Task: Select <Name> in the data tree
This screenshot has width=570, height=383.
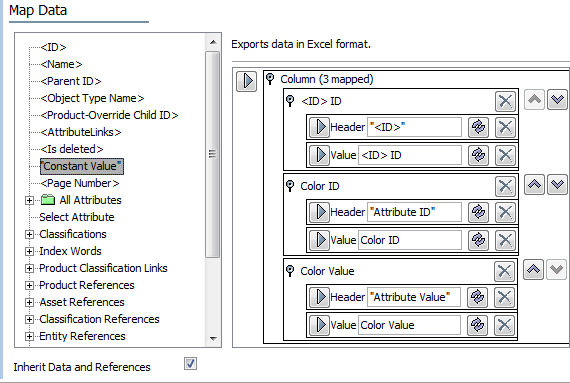Action: 61,64
